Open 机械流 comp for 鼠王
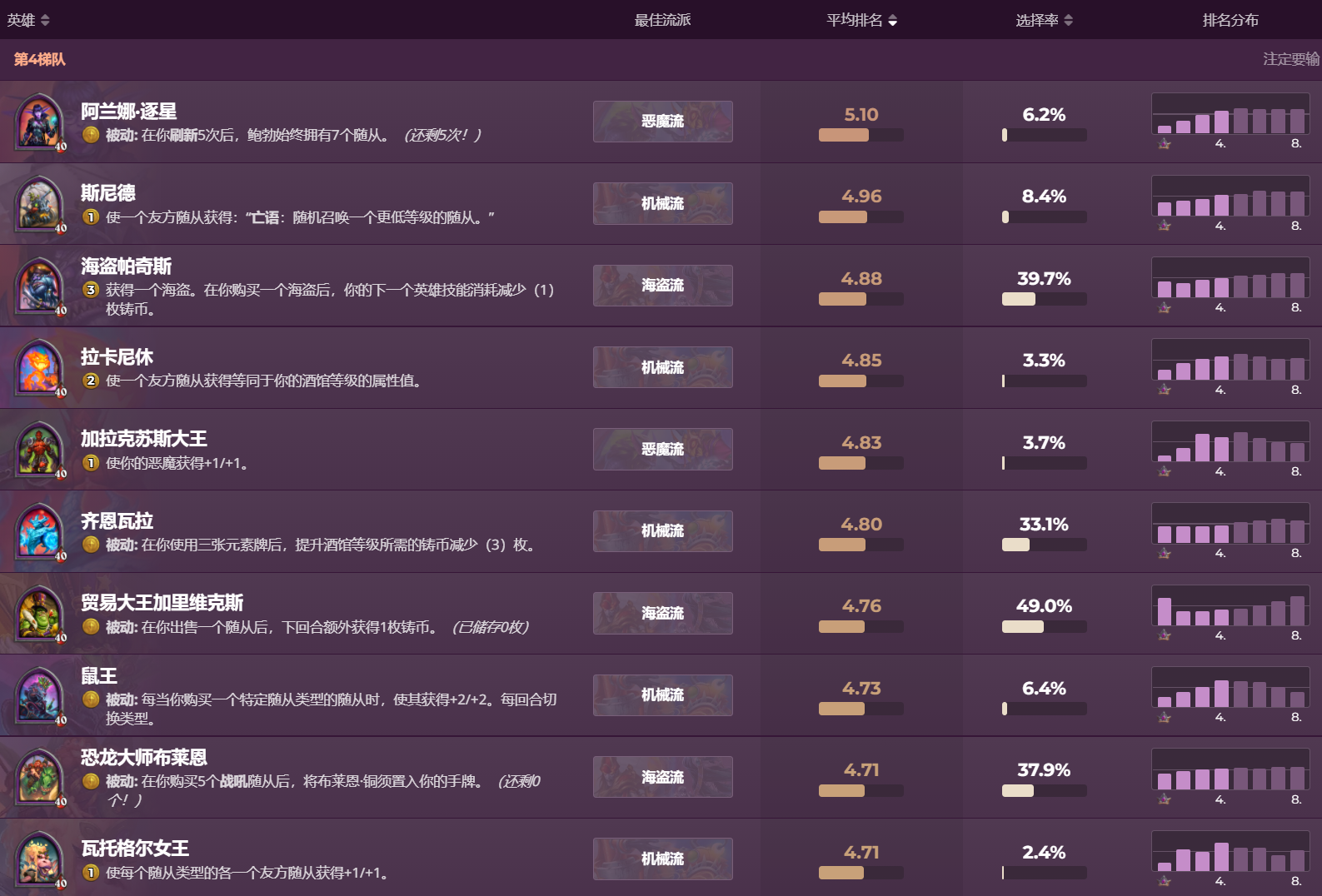 coord(663,695)
